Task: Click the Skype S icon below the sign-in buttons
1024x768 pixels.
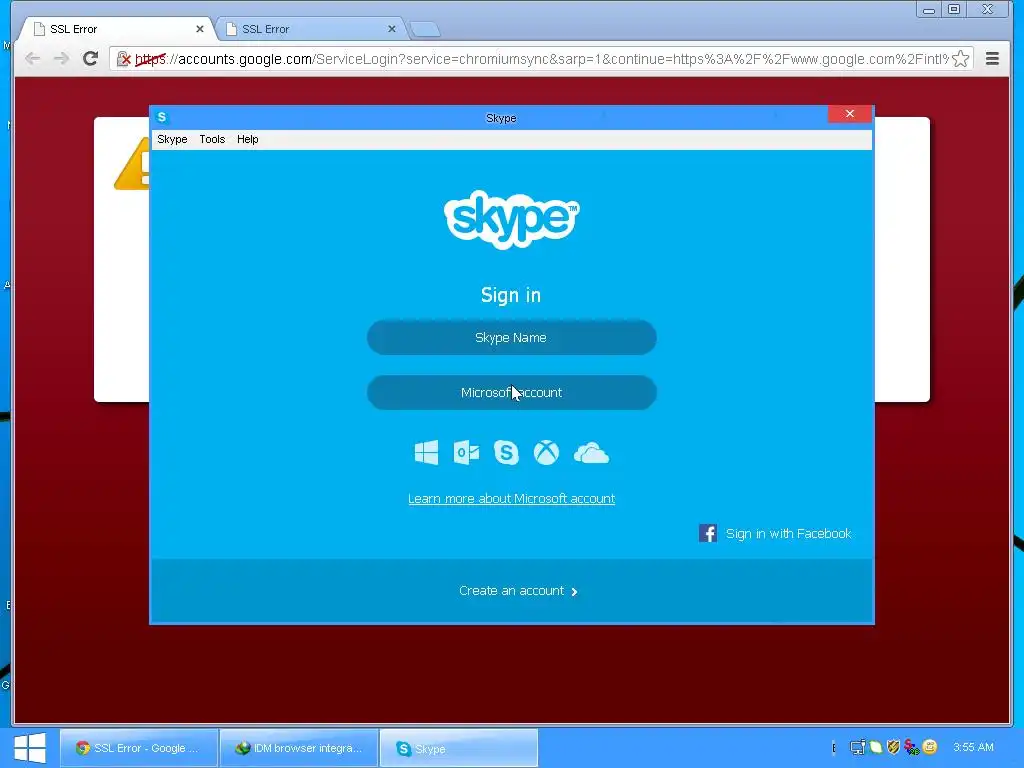Action: click(x=506, y=453)
